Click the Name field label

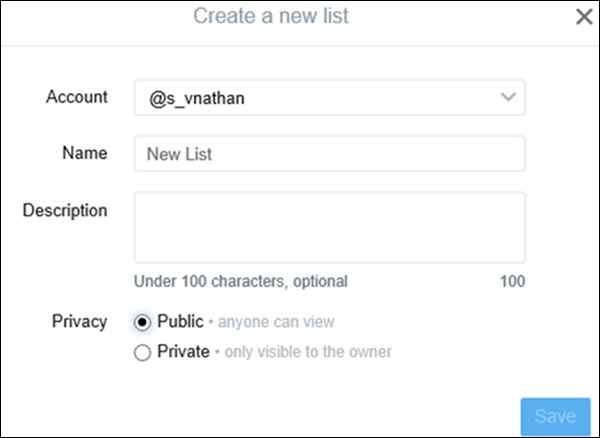tap(84, 154)
